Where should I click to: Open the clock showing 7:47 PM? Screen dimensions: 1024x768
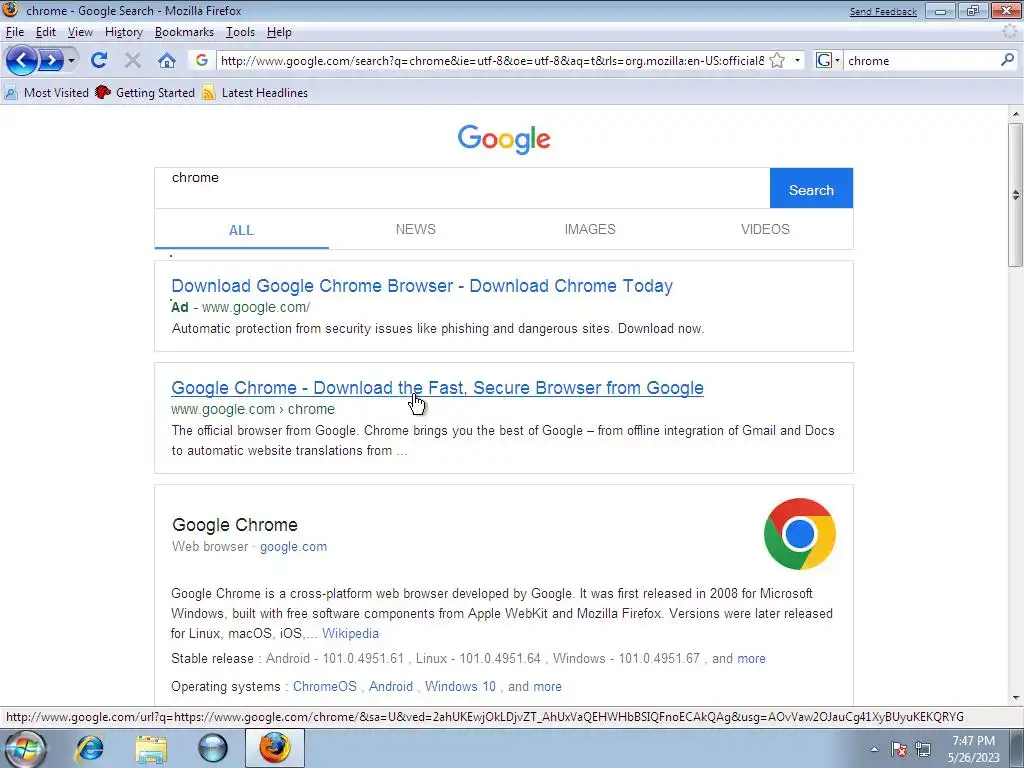click(x=973, y=749)
